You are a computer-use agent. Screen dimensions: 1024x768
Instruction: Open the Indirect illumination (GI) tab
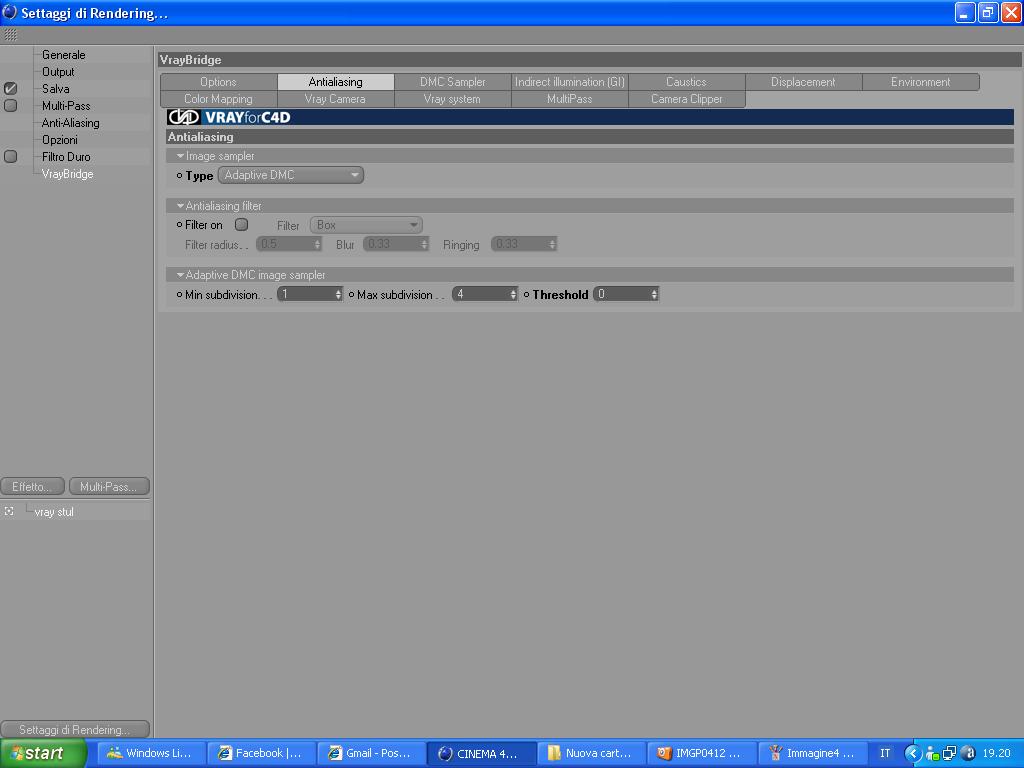click(569, 82)
